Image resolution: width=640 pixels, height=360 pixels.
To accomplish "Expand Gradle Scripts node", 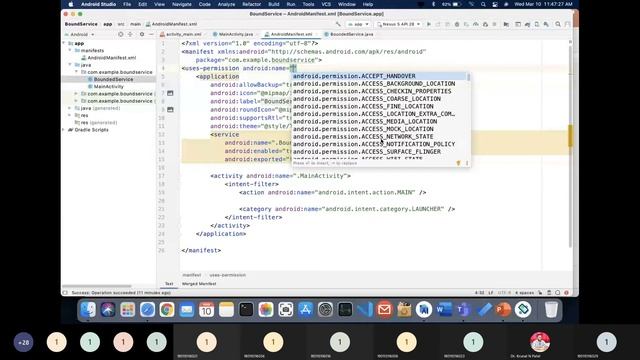I will [63, 130].
